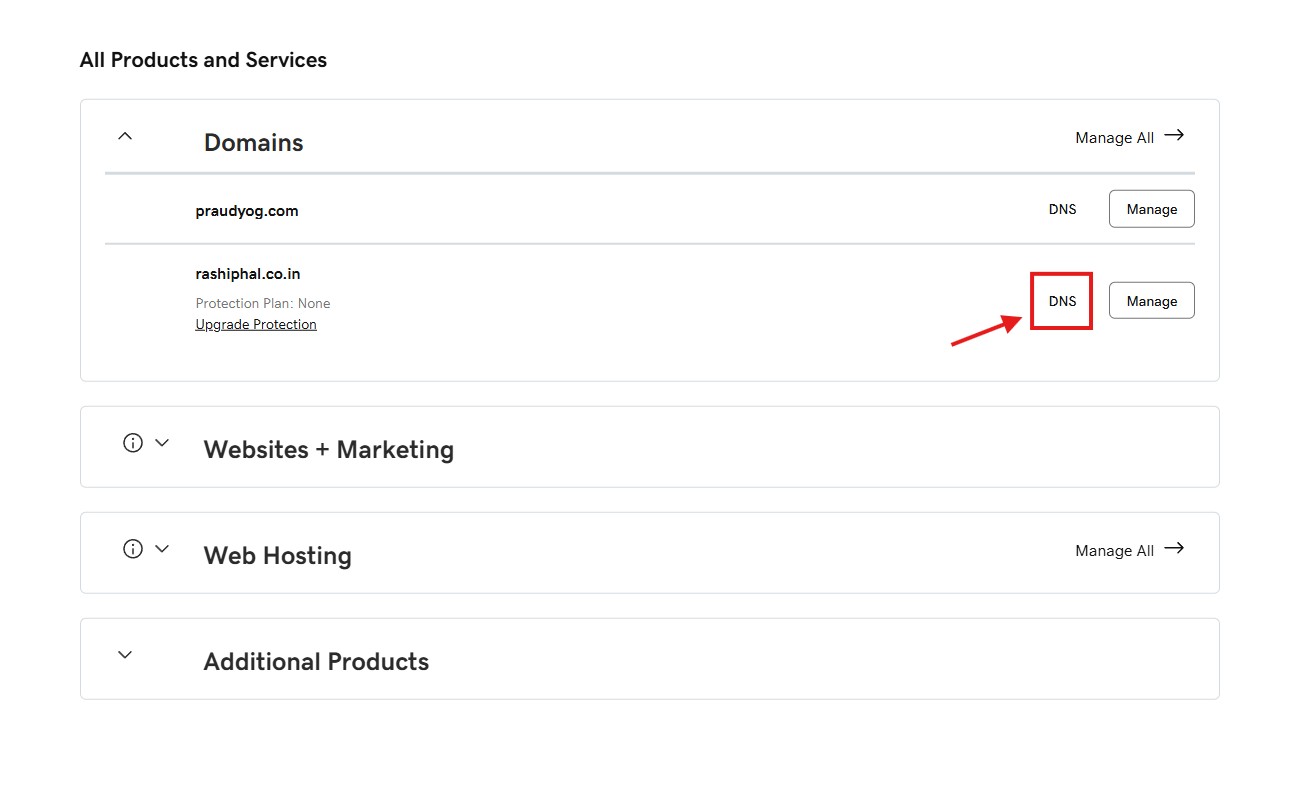Click the arrow icon next to Web Hosting Manage All
Image resolution: width=1294 pixels, height=799 pixels.
(1174, 548)
